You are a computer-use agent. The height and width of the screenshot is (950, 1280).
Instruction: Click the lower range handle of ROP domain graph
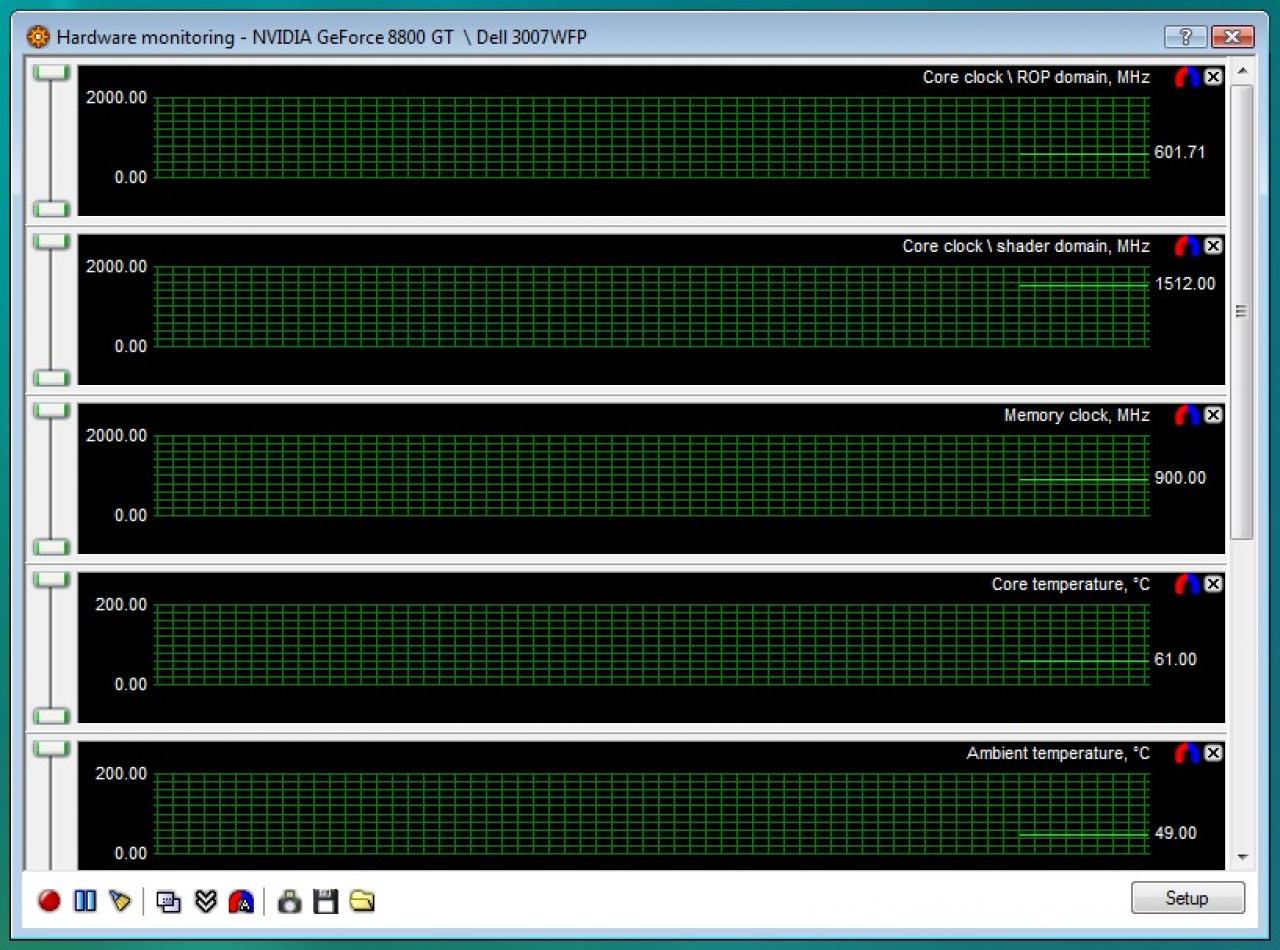coord(51,209)
